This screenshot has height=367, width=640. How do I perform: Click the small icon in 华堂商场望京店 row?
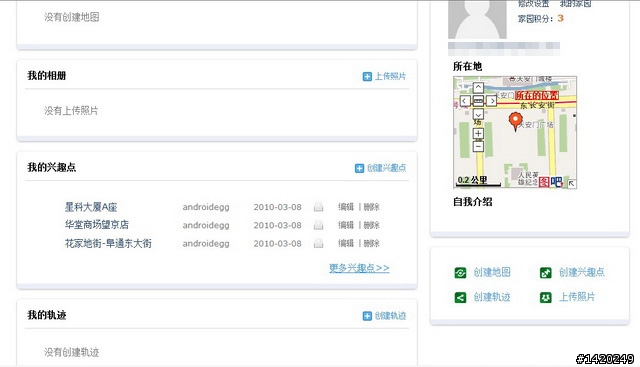[318, 225]
